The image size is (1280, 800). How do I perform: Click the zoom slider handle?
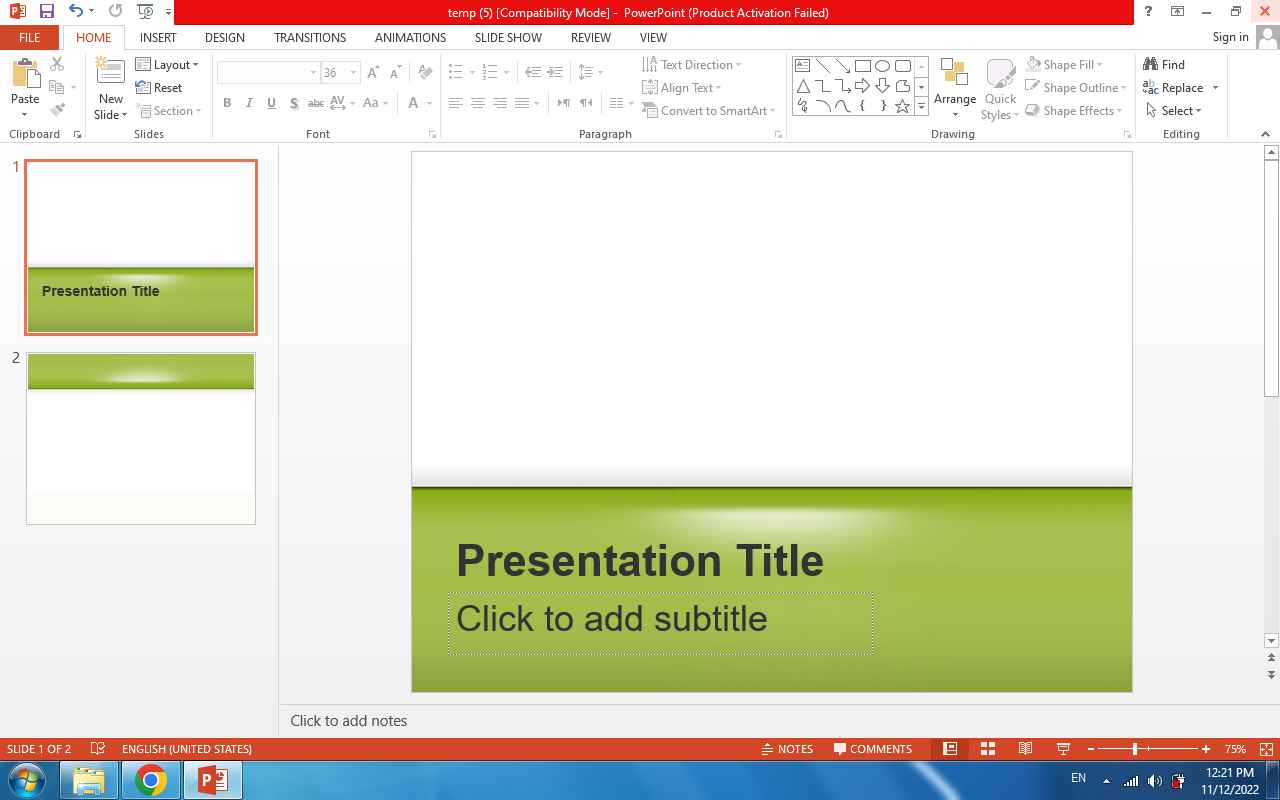(x=1135, y=749)
